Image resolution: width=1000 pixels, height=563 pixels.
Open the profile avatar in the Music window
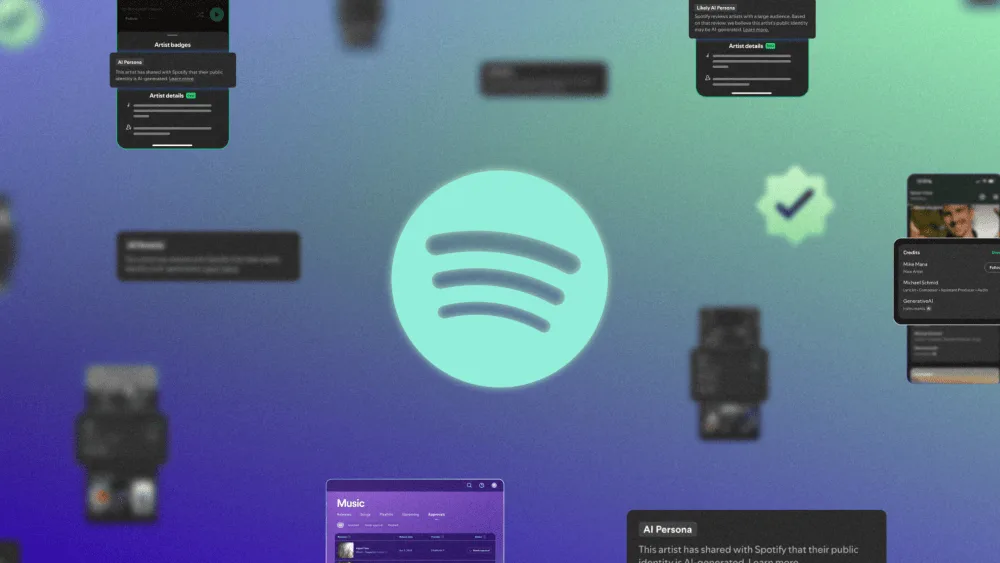(494, 485)
